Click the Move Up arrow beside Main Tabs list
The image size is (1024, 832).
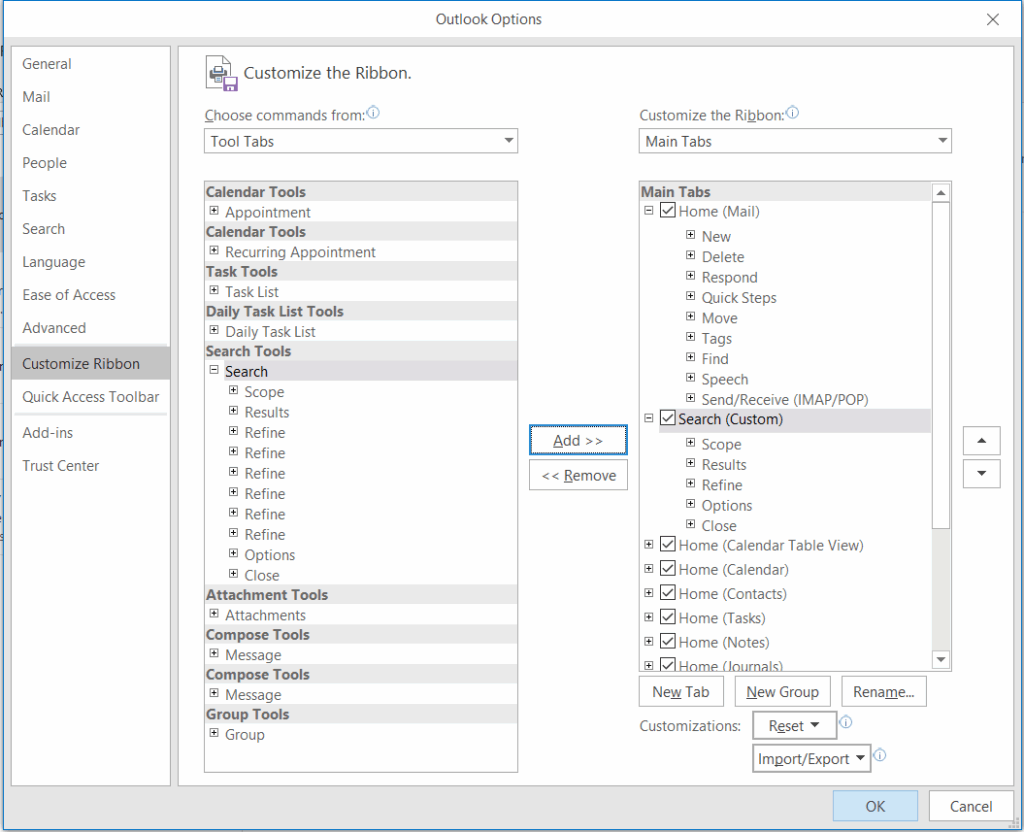(981, 440)
